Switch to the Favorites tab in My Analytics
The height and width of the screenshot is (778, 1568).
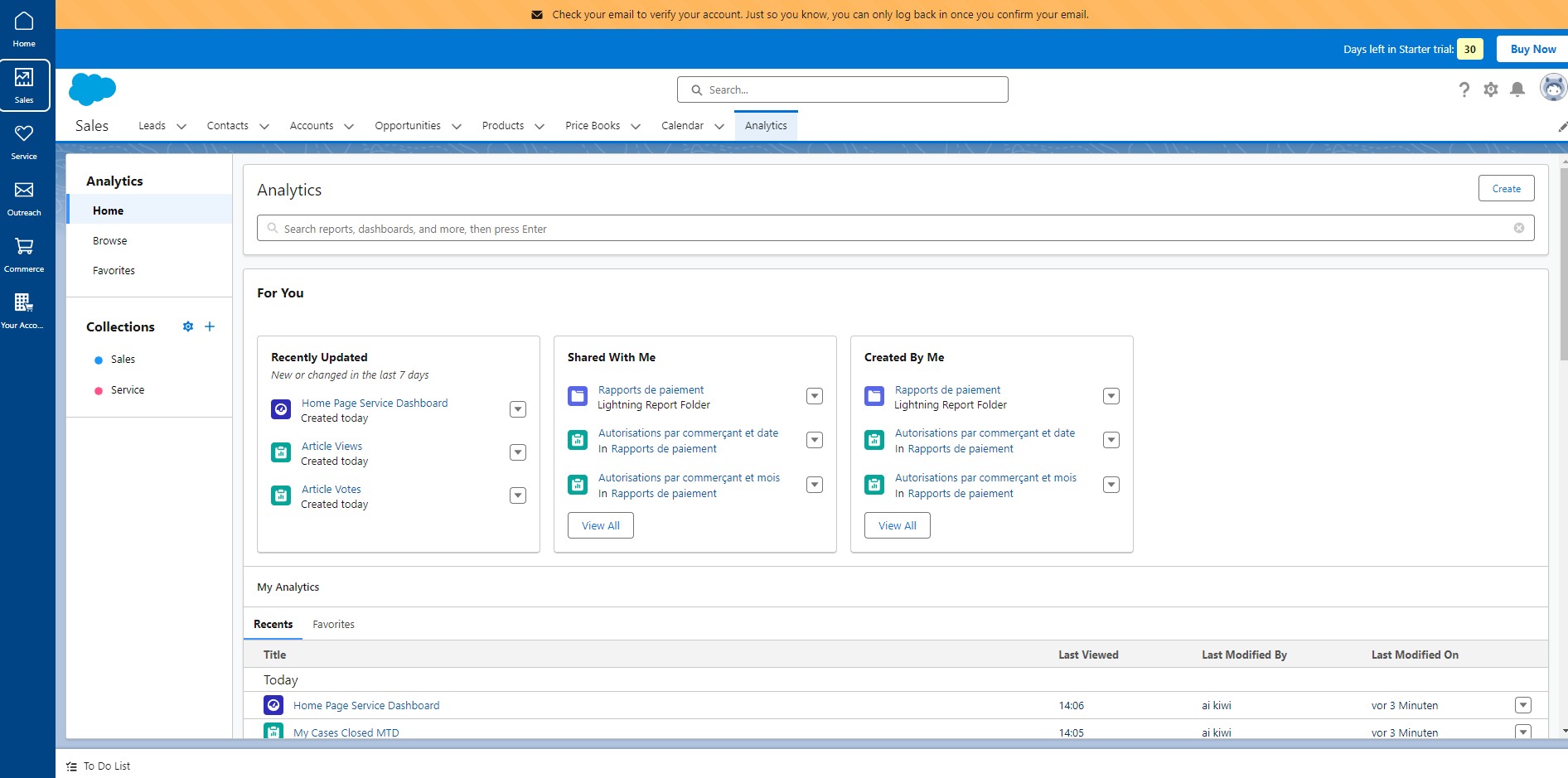333,624
